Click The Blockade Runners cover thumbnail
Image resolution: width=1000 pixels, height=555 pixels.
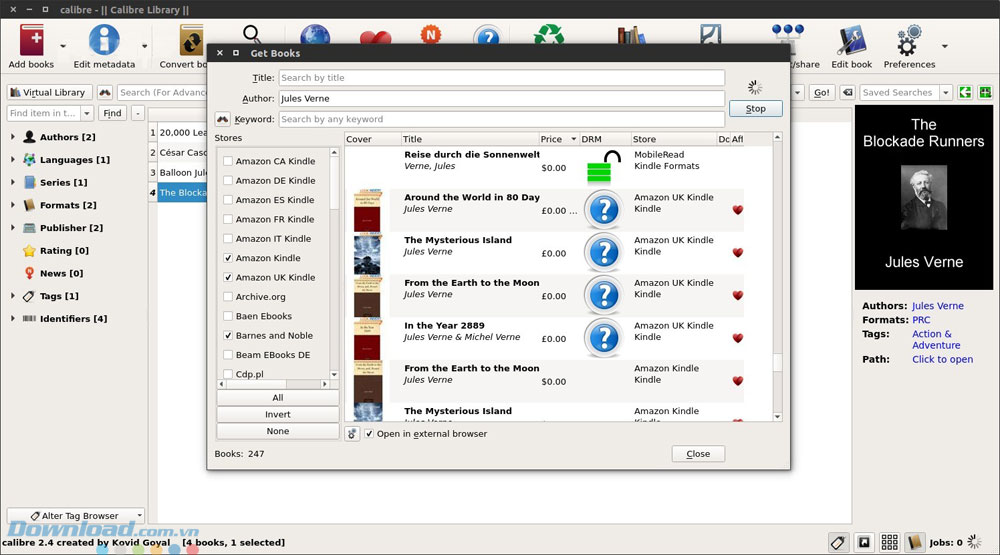[923, 197]
